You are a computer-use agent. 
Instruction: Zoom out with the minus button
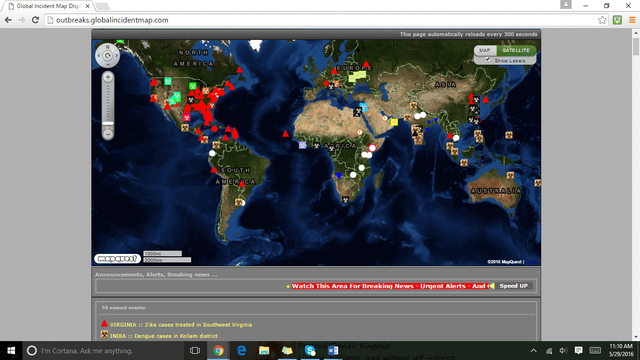pos(108,134)
